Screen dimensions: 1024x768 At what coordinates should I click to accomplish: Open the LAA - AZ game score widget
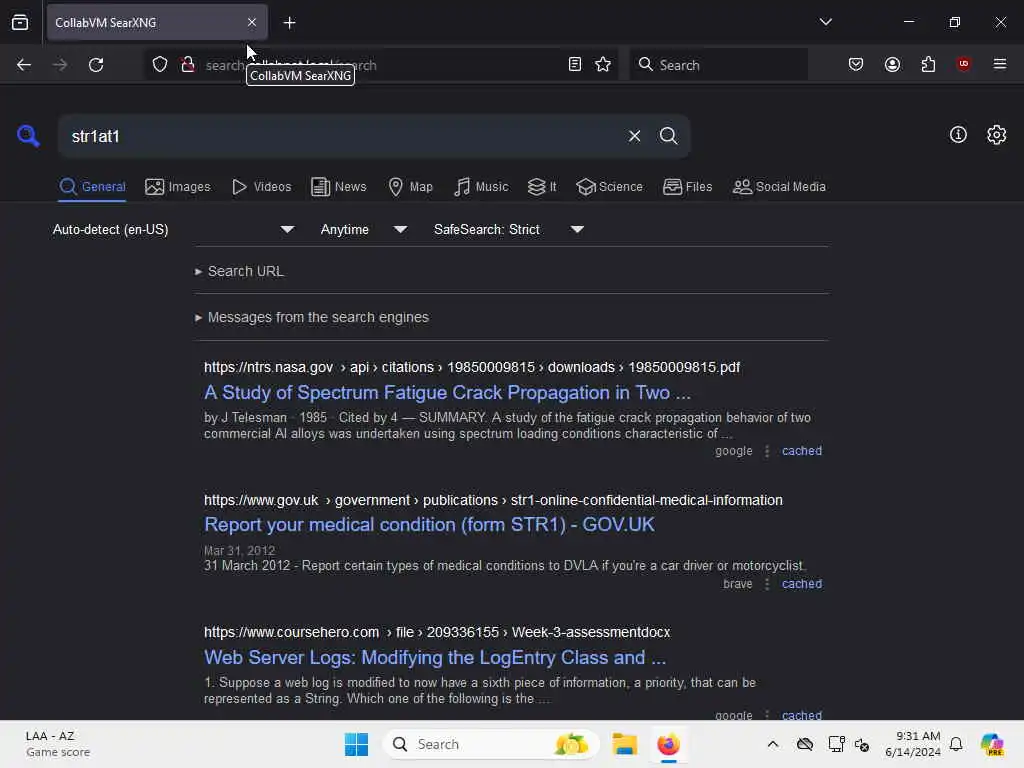57,744
